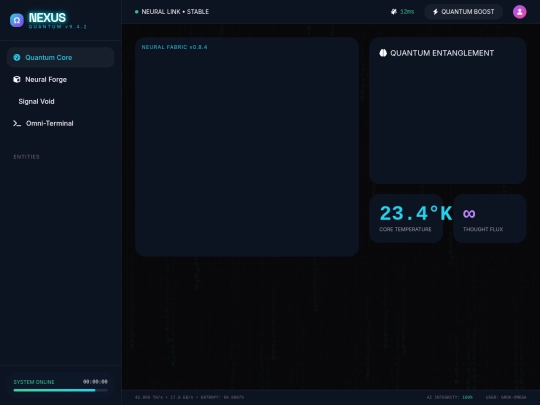Click the NEXUS title text
Viewport: 540px width, 405px height.
[47, 18]
